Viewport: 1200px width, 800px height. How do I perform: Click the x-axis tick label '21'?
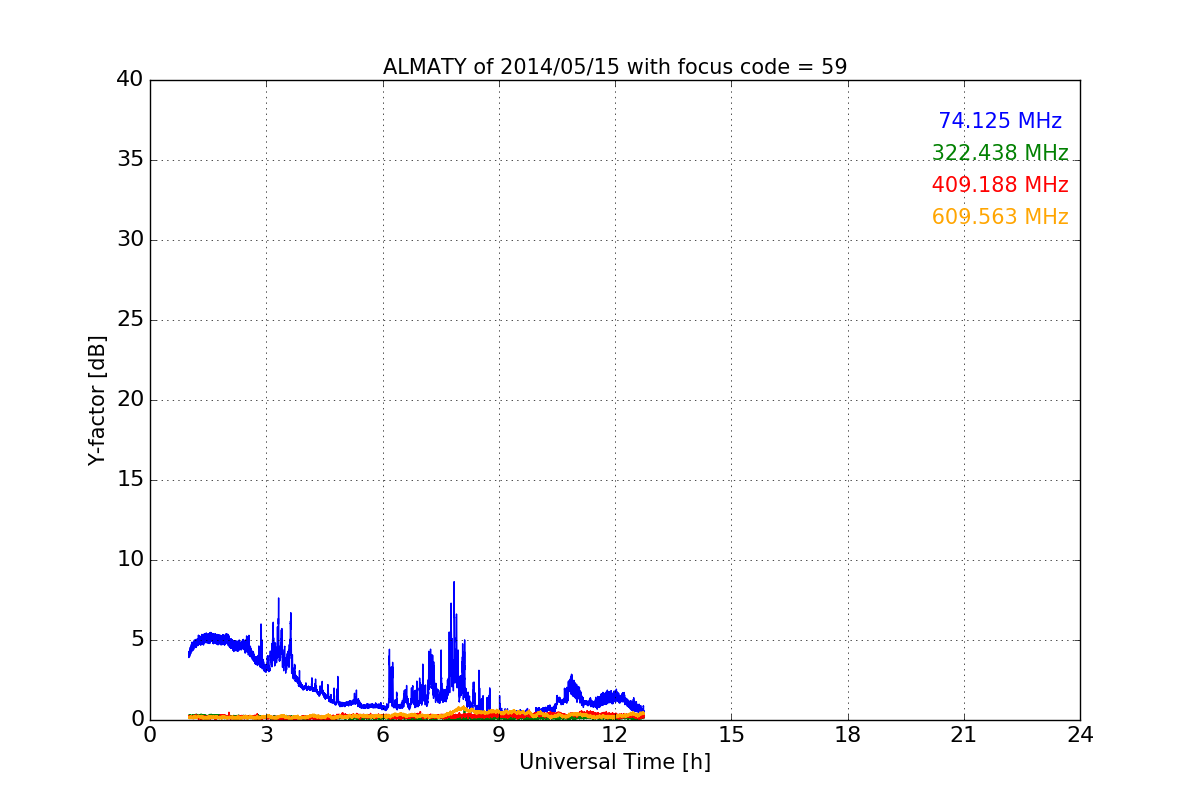pos(964,735)
